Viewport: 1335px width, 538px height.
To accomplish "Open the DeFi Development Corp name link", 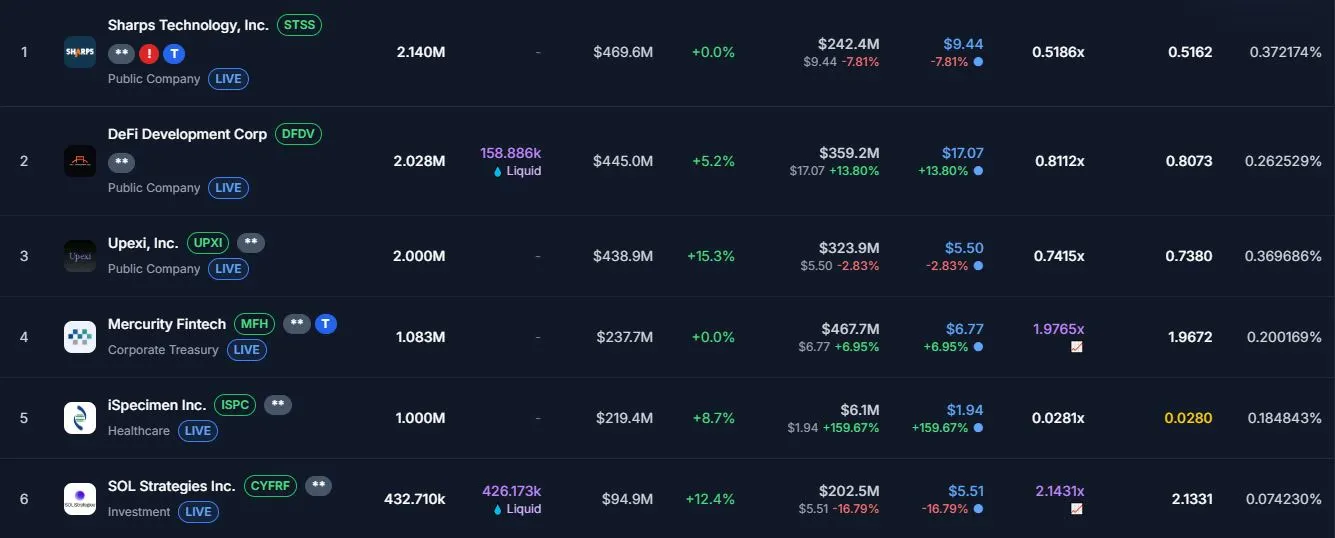I will coord(187,134).
